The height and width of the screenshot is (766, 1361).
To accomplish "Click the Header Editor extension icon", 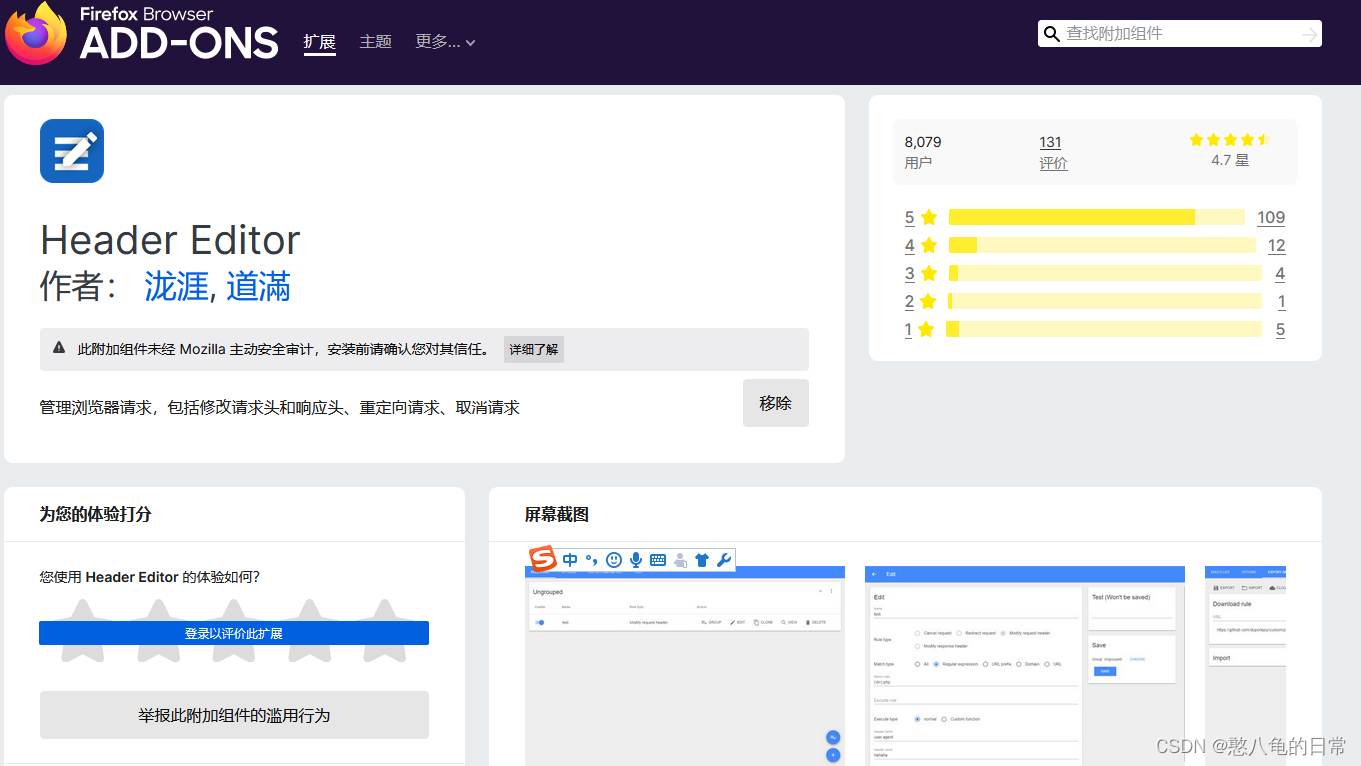I will (x=72, y=151).
